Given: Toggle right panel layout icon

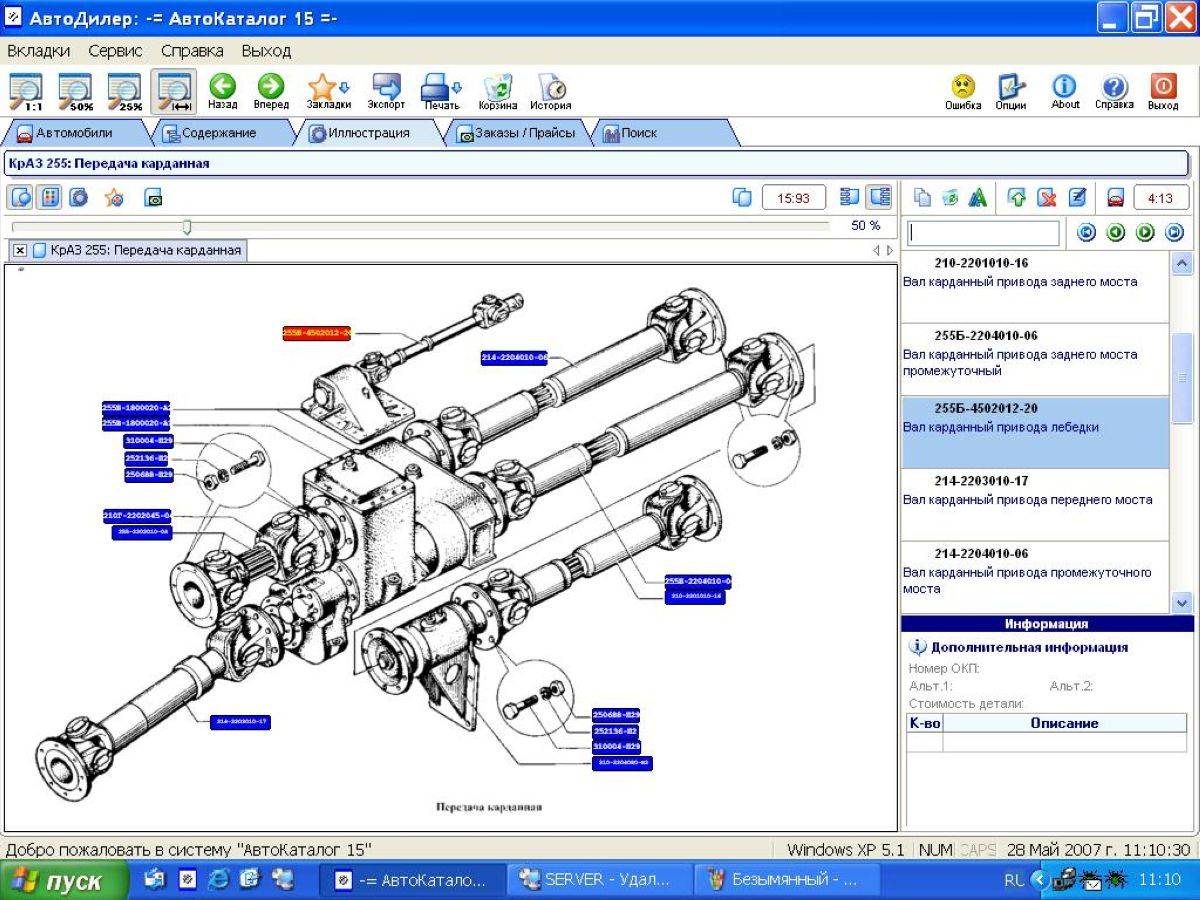Looking at the screenshot, I should click(x=880, y=197).
